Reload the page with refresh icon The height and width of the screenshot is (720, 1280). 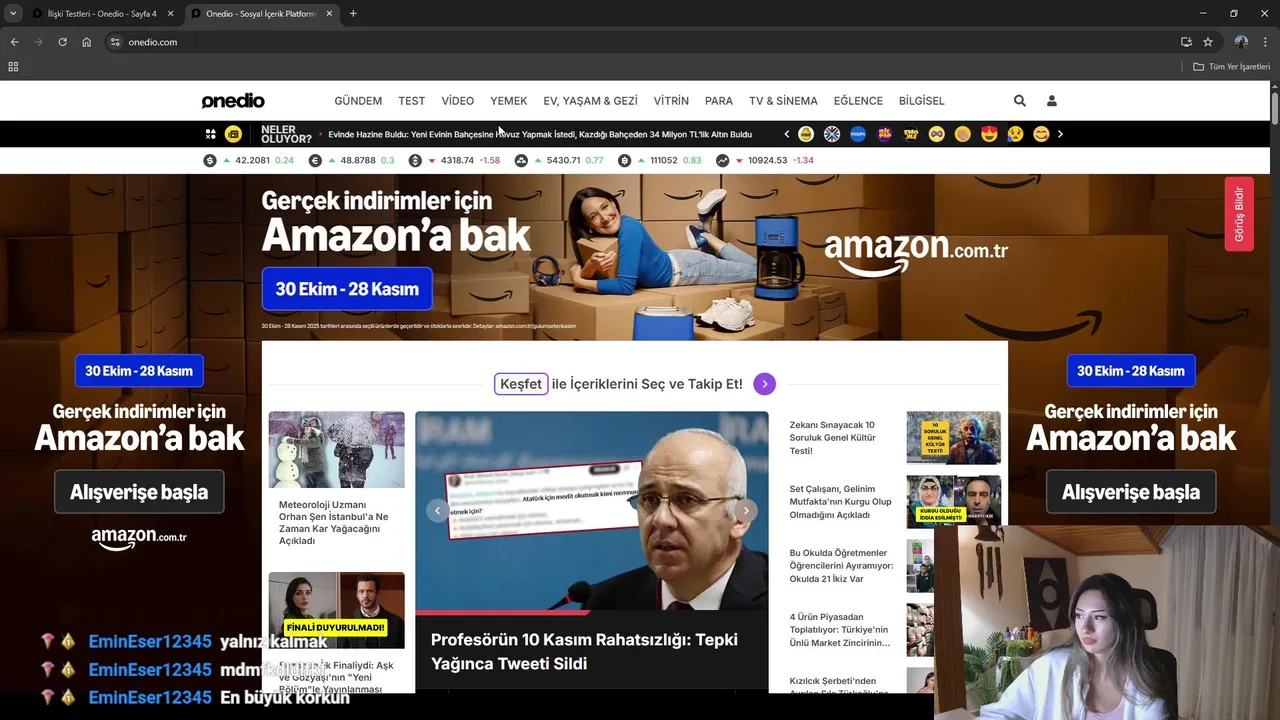(62, 42)
